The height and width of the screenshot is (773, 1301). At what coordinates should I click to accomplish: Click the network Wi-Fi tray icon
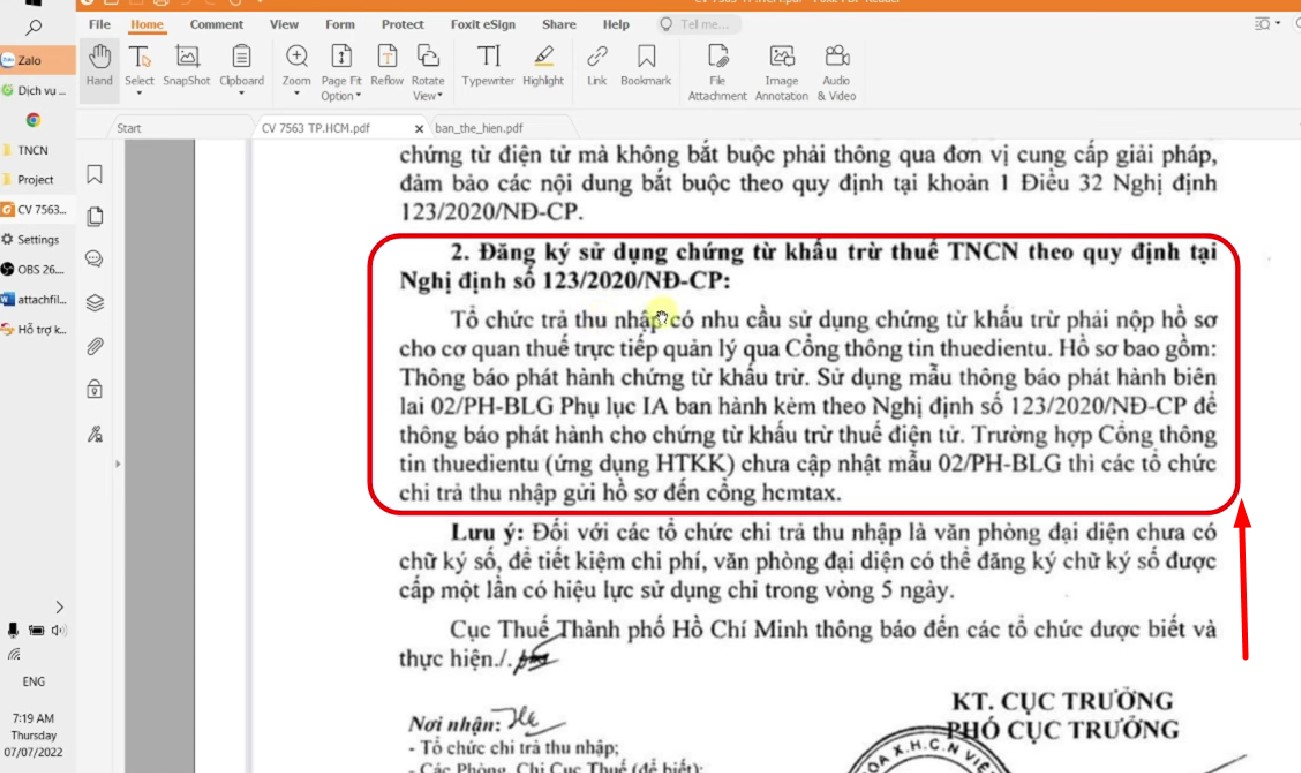(14, 655)
